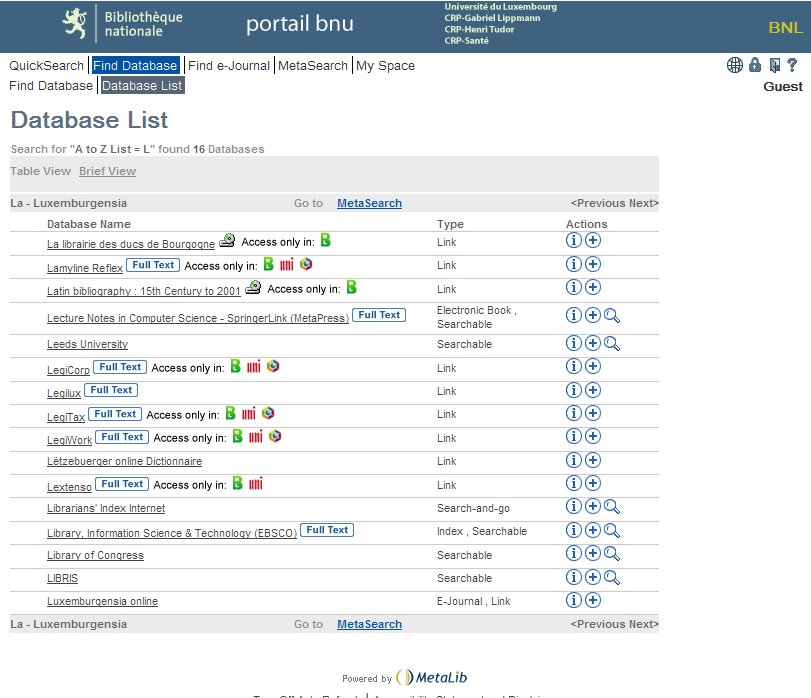The height and width of the screenshot is (698, 811).
Task: Add Leeds University using plus icon
Action: point(593,343)
